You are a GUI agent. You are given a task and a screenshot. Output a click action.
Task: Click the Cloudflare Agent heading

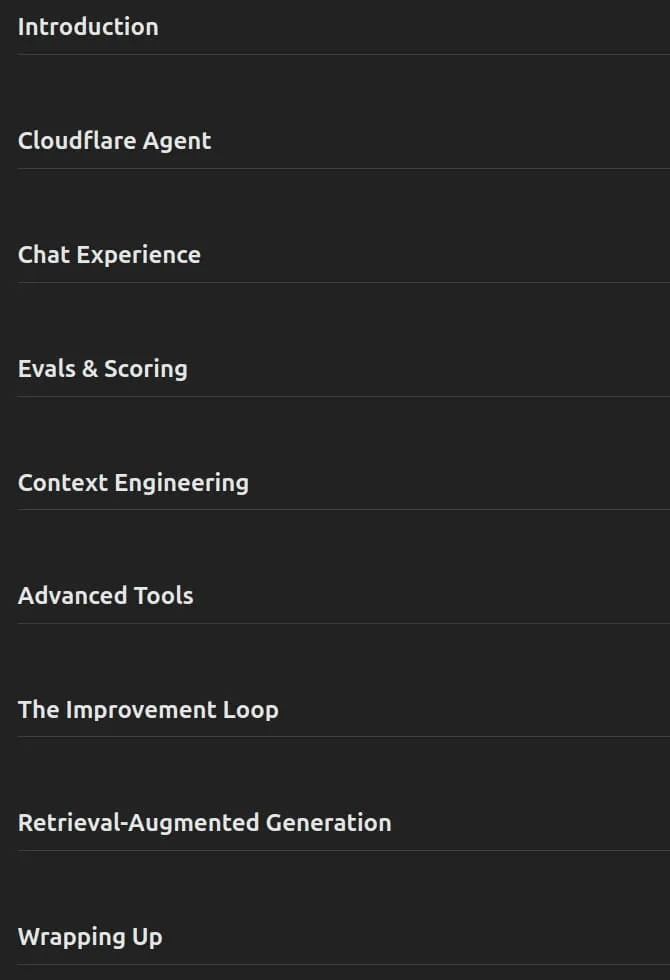114,141
